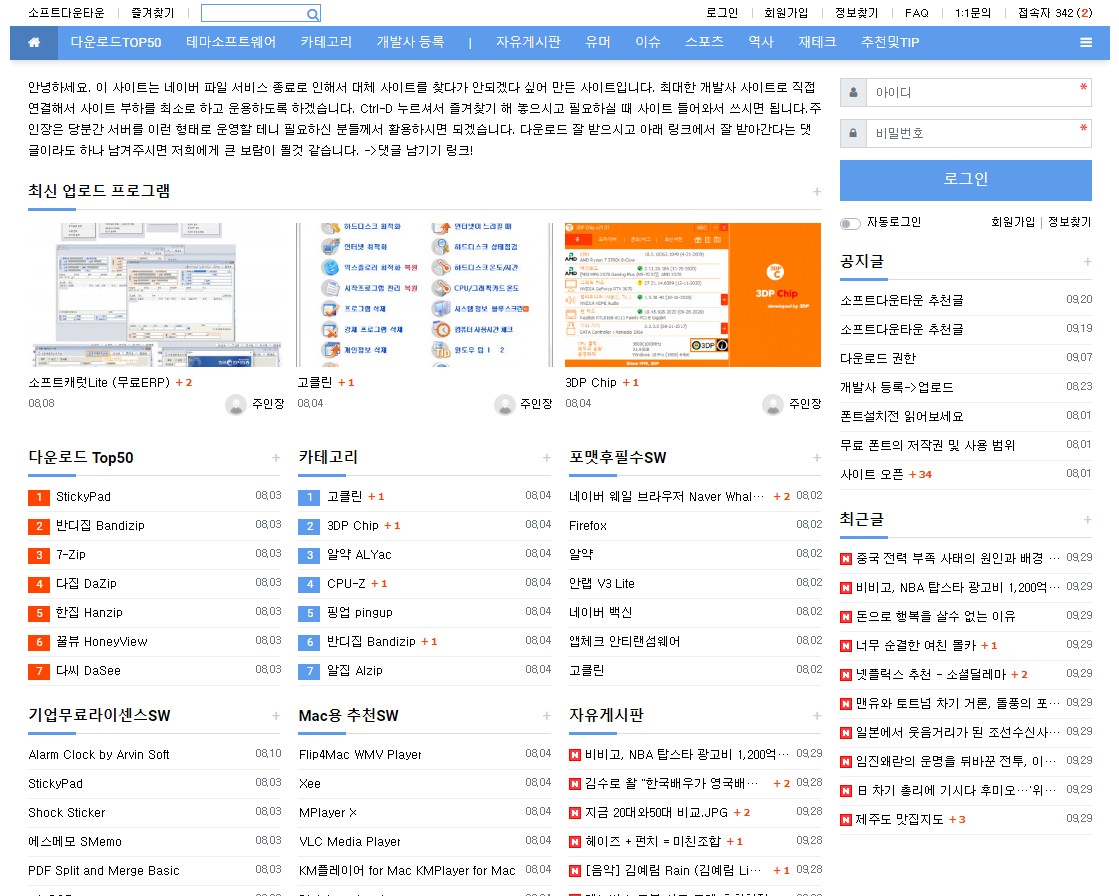This screenshot has width=1119, height=896.
Task: Open Firefox in 포맷후필수SW list
Action: [587, 526]
